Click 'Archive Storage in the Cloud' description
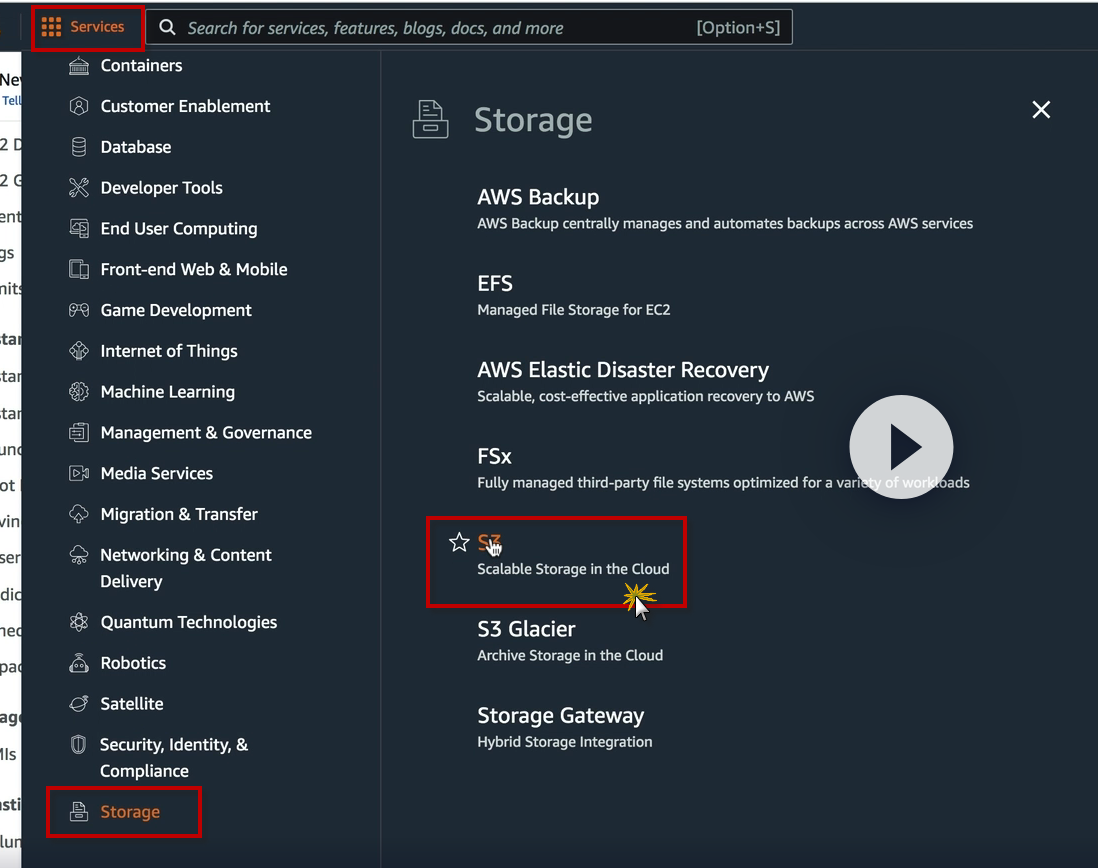 pyautogui.click(x=570, y=656)
